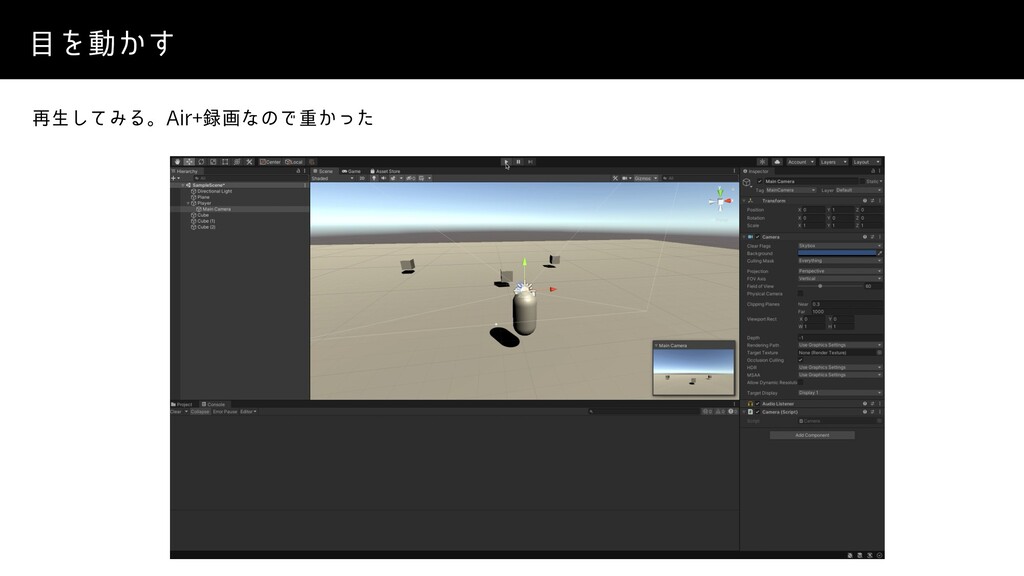Toggle the Main Camera active checkbox

click(760, 182)
